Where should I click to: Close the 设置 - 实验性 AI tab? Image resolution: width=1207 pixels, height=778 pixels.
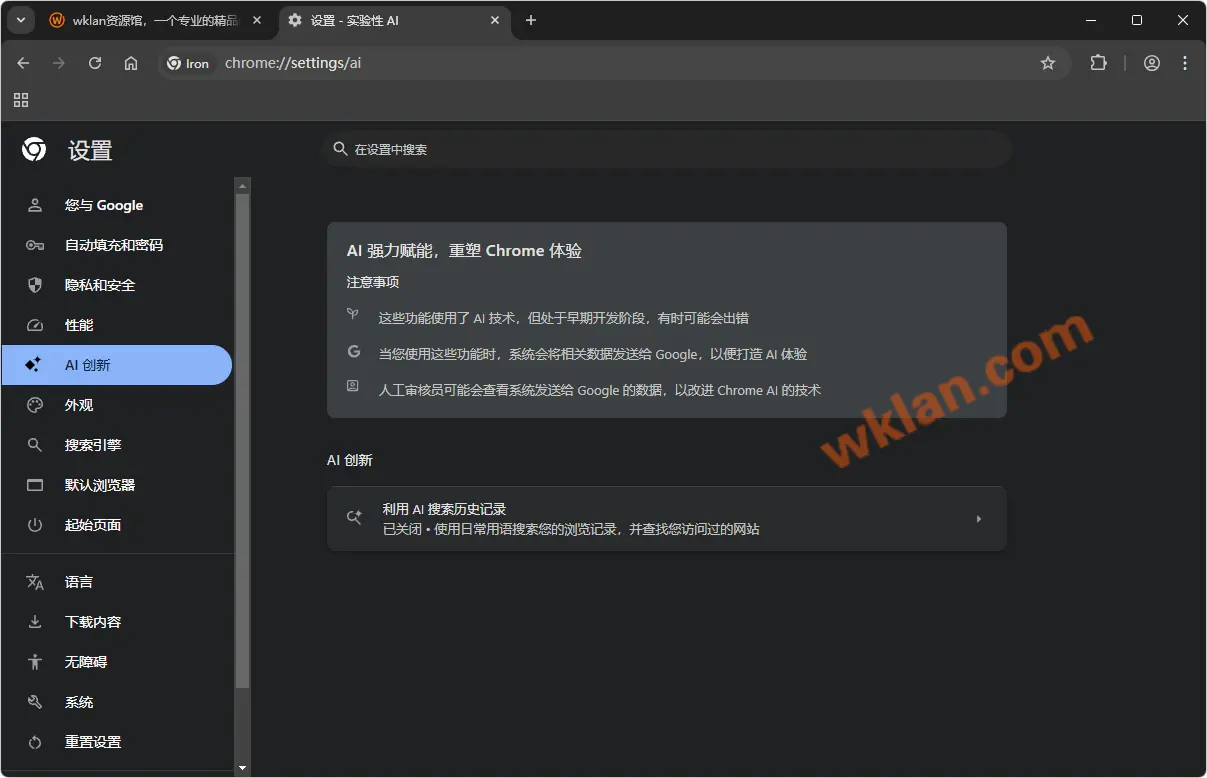click(x=497, y=20)
